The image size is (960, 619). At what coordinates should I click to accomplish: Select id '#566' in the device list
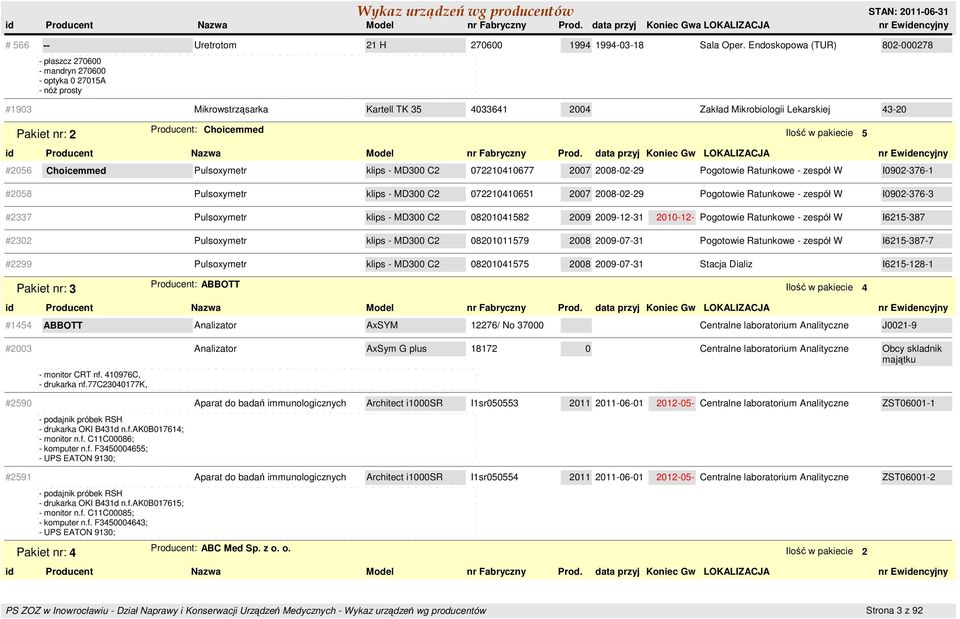[17, 45]
